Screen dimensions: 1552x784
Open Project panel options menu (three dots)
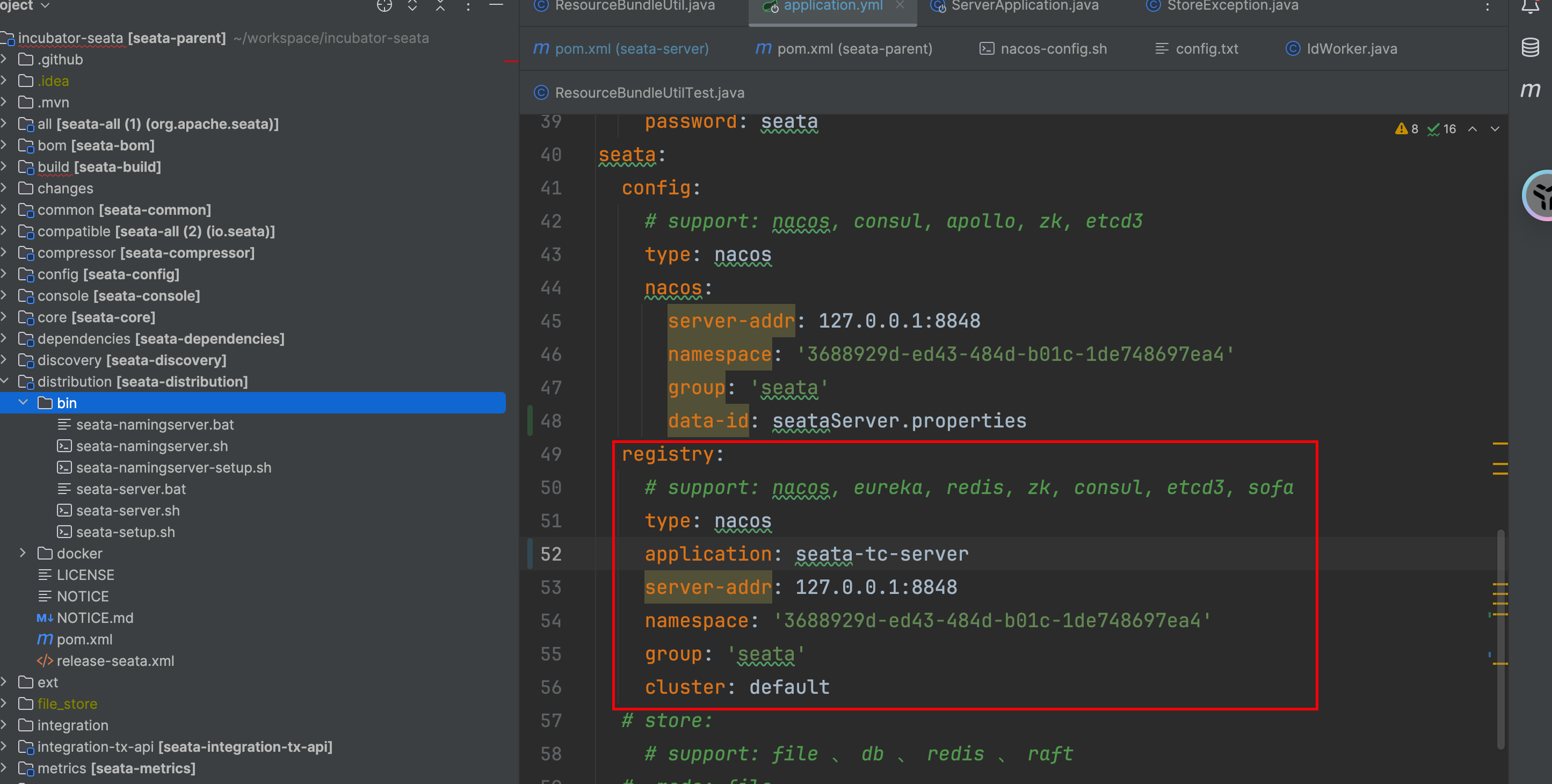468,6
